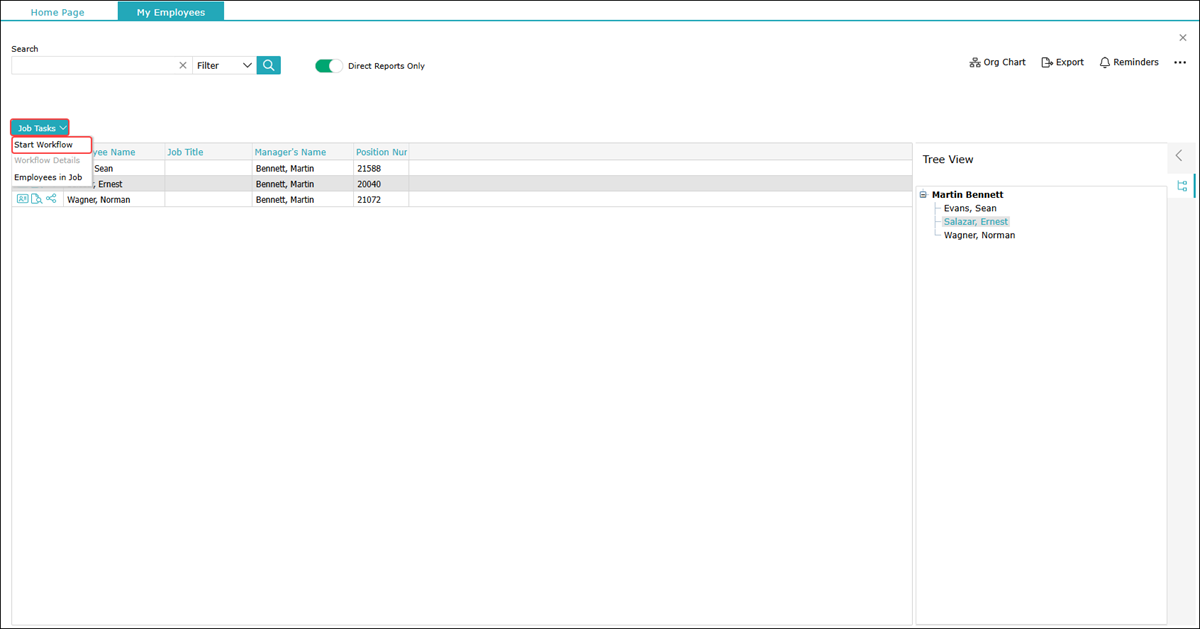Switch to the Home Page tab

tap(58, 12)
